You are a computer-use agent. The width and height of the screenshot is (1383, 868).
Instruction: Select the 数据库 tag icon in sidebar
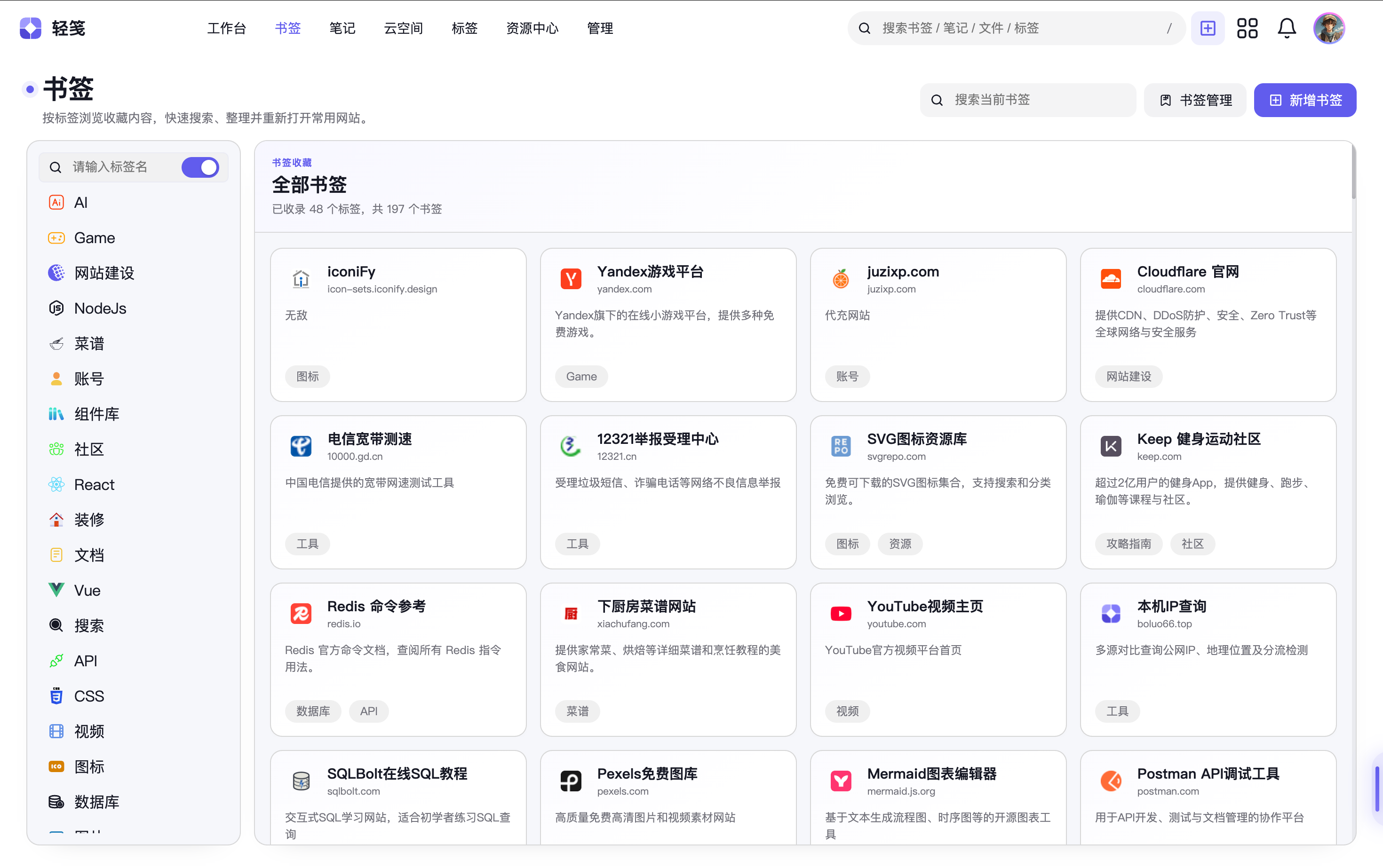56,802
